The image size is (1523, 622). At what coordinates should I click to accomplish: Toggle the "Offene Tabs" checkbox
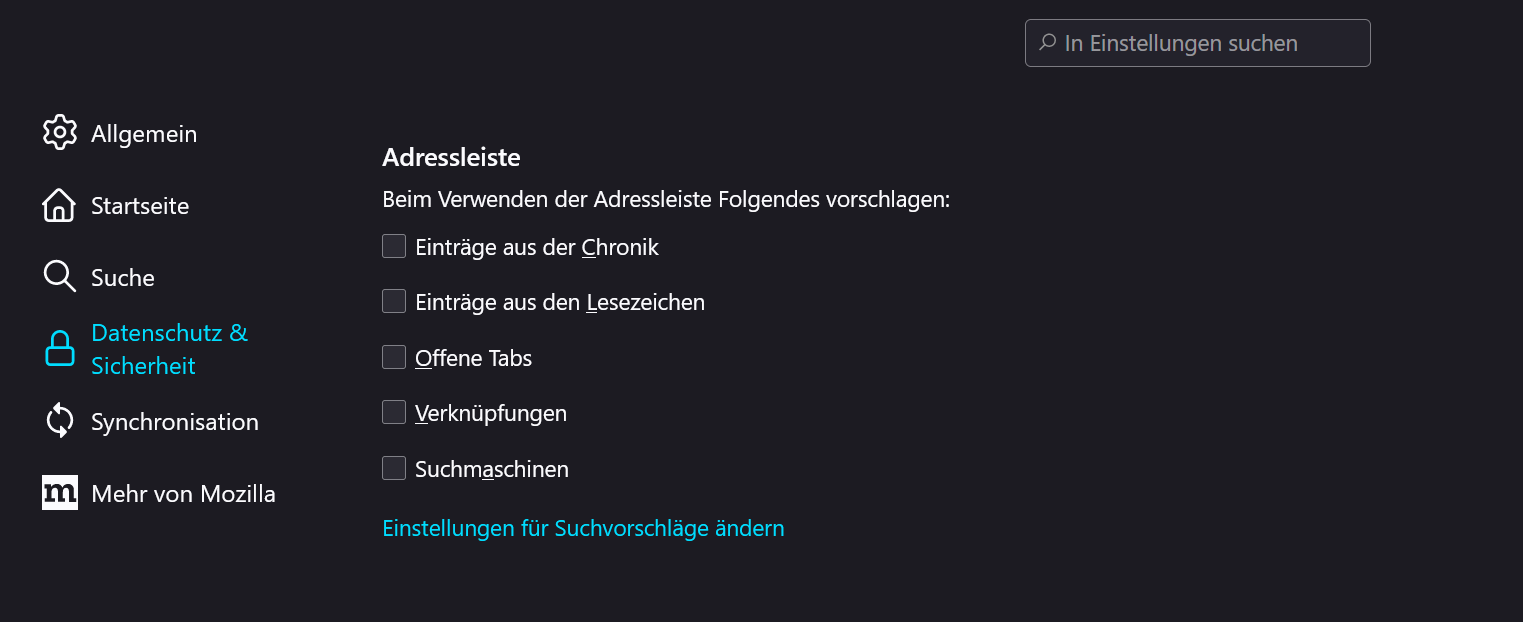pos(394,357)
